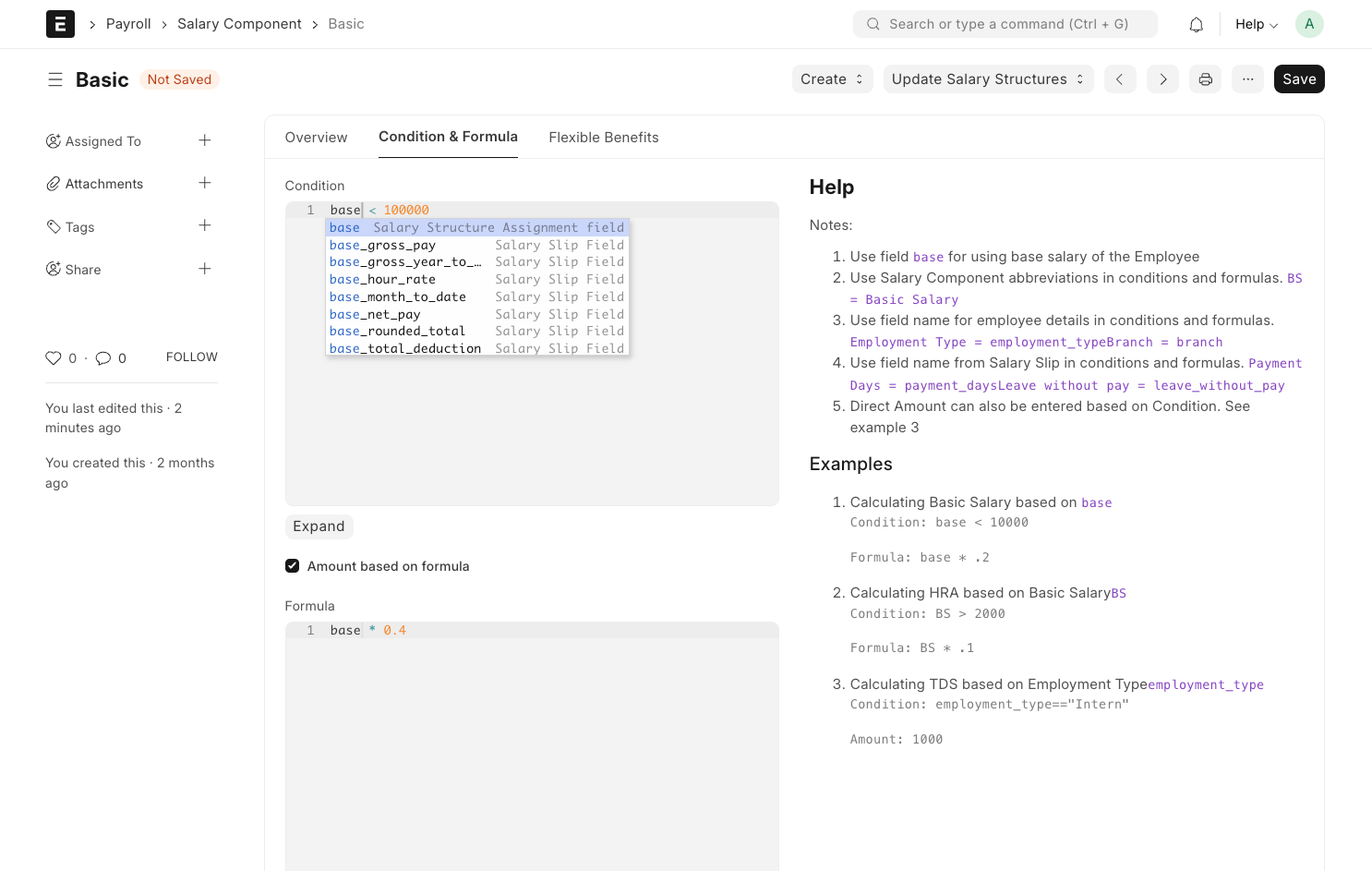Open the three-dots more options menu

click(1247, 79)
